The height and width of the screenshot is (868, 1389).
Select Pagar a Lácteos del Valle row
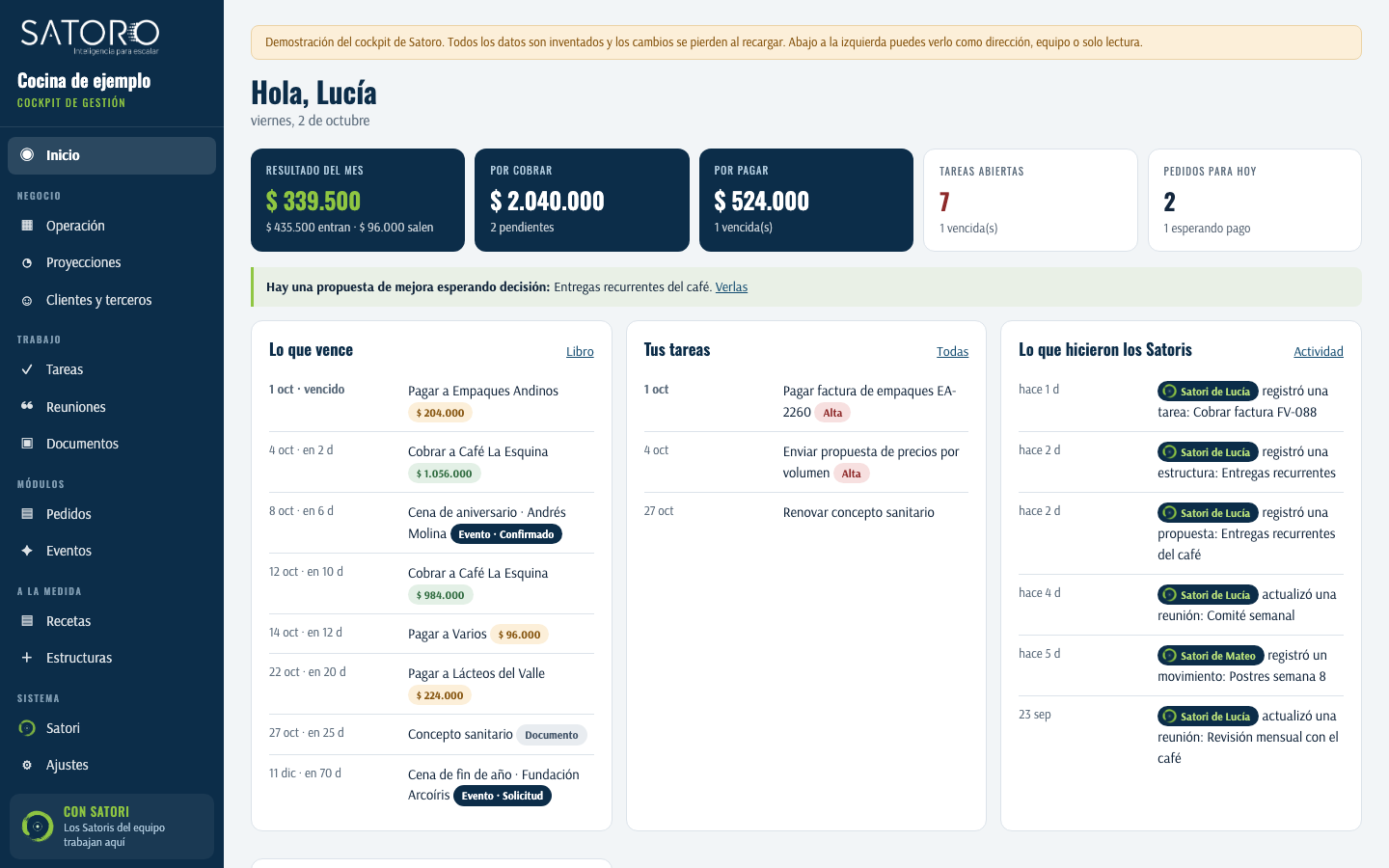431,684
